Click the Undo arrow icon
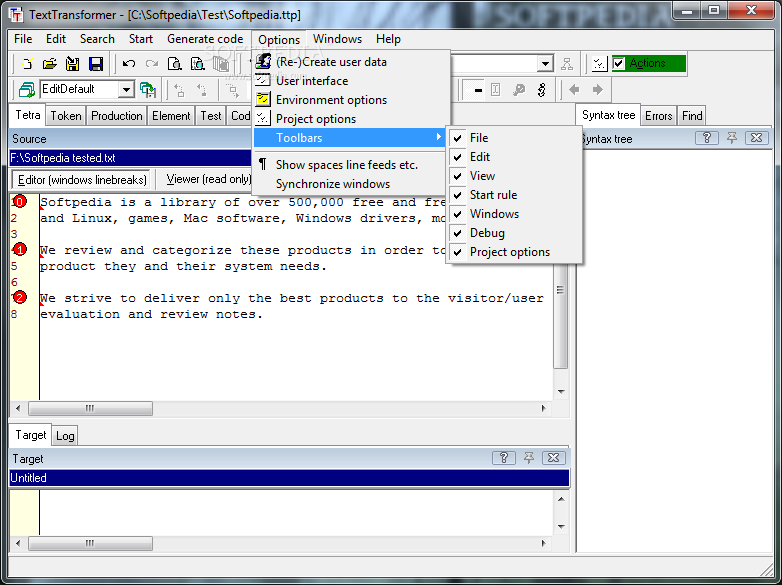Viewport: 782px width, 585px height. pyautogui.click(x=129, y=63)
